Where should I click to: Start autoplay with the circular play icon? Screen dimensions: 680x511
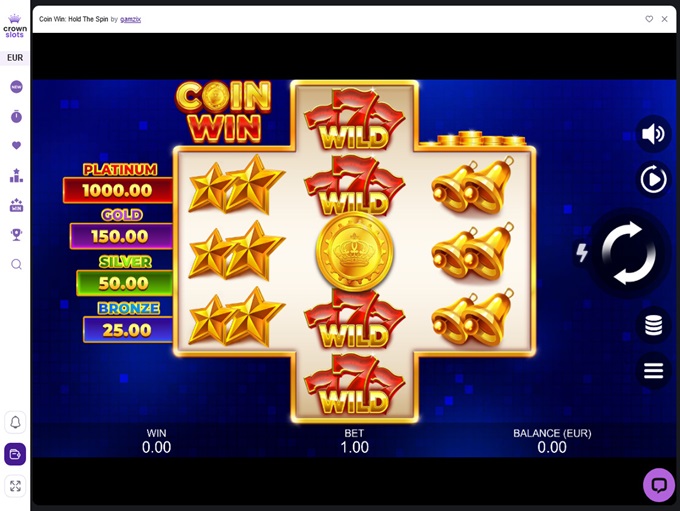point(653,179)
